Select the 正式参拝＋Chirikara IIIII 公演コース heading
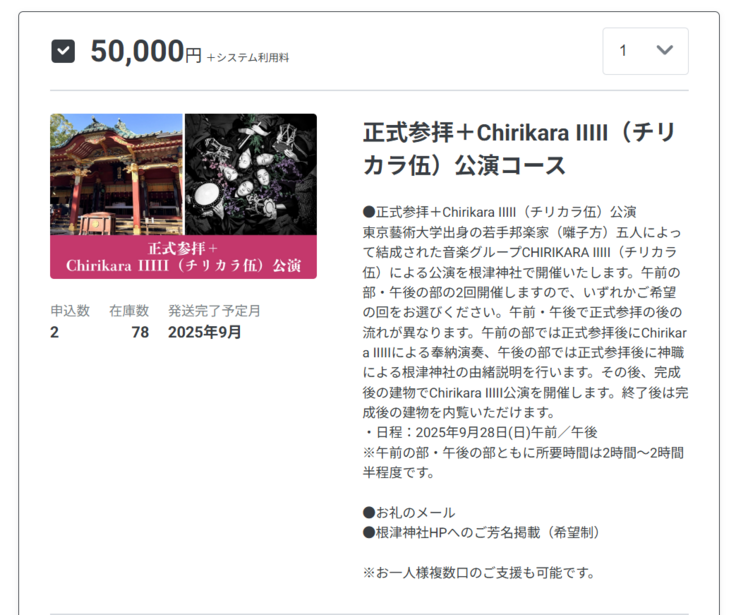Image resolution: width=736 pixels, height=615 pixels. (519, 149)
